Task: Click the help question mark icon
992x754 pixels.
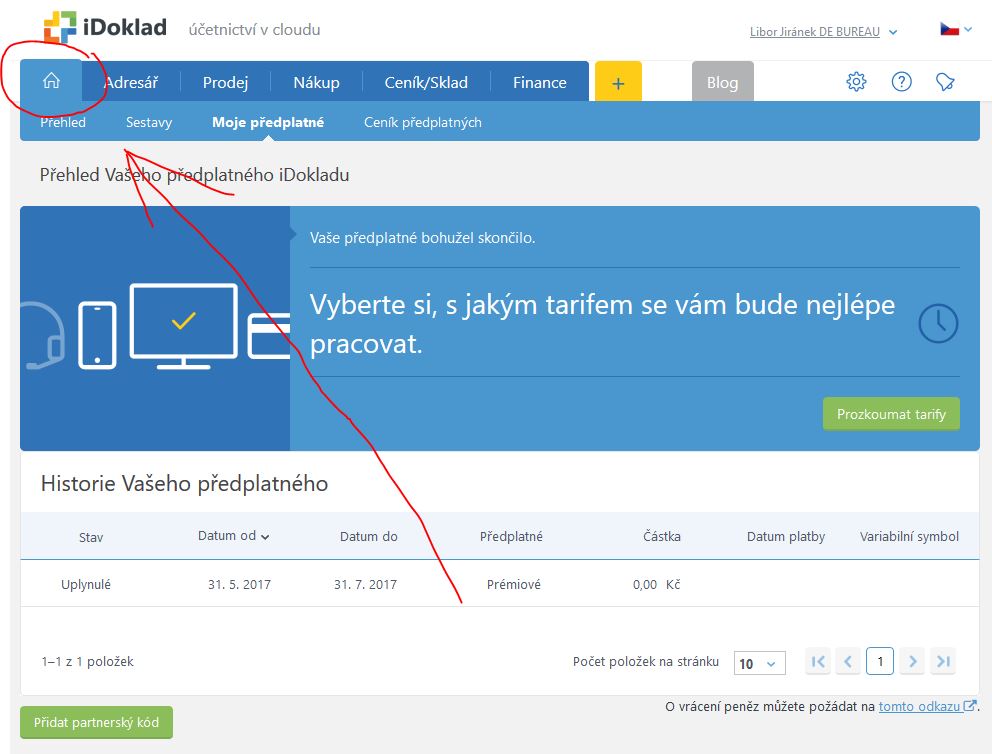Action: [901, 82]
